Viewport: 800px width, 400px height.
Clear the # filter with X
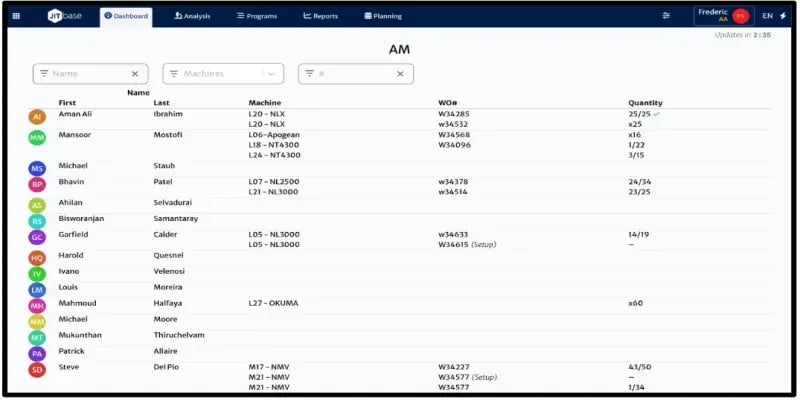401,74
